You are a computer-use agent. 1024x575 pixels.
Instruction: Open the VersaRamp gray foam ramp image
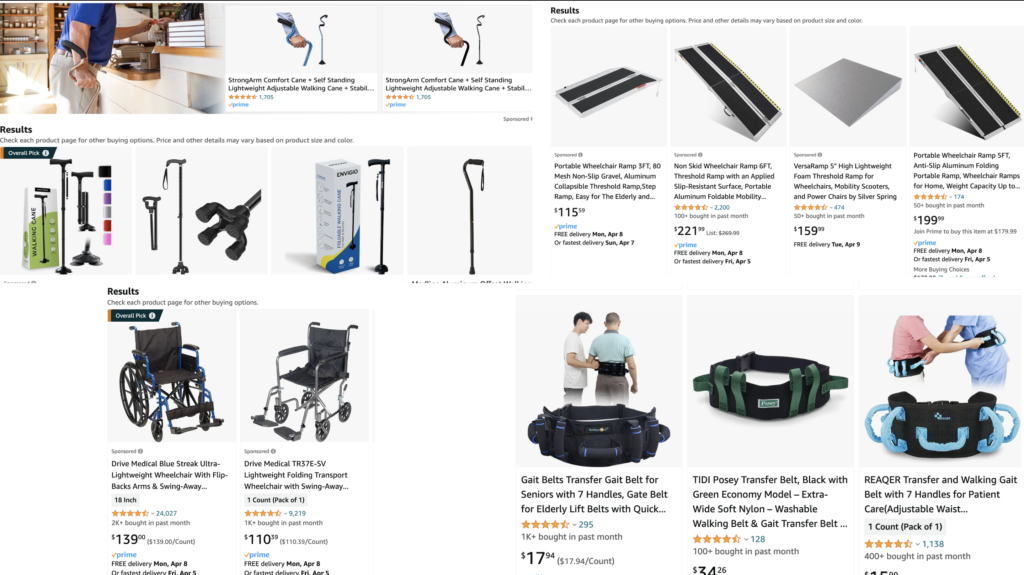pyautogui.click(x=848, y=86)
